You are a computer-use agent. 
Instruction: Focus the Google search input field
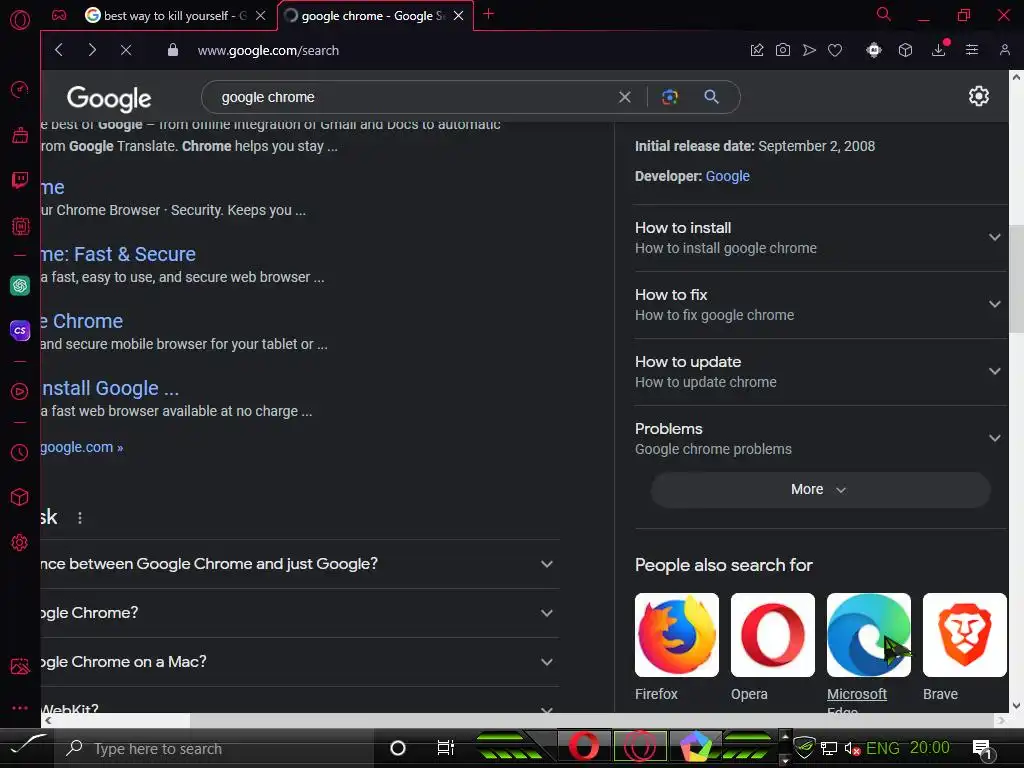415,97
